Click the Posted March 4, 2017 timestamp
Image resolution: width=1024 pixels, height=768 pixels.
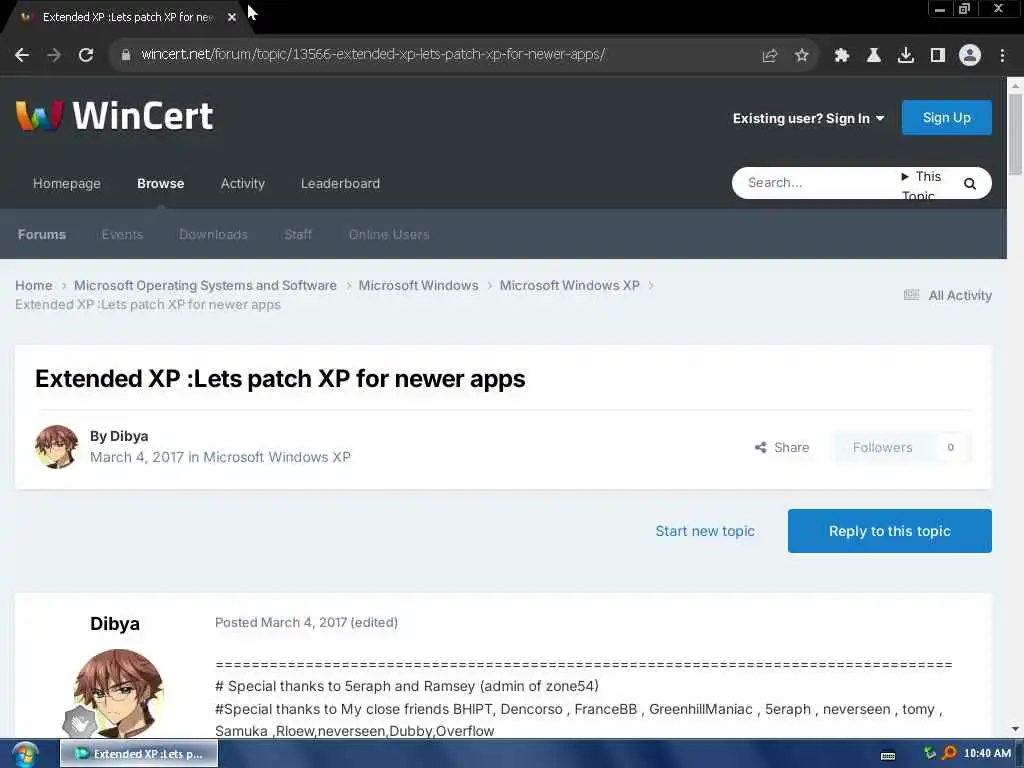(281, 622)
